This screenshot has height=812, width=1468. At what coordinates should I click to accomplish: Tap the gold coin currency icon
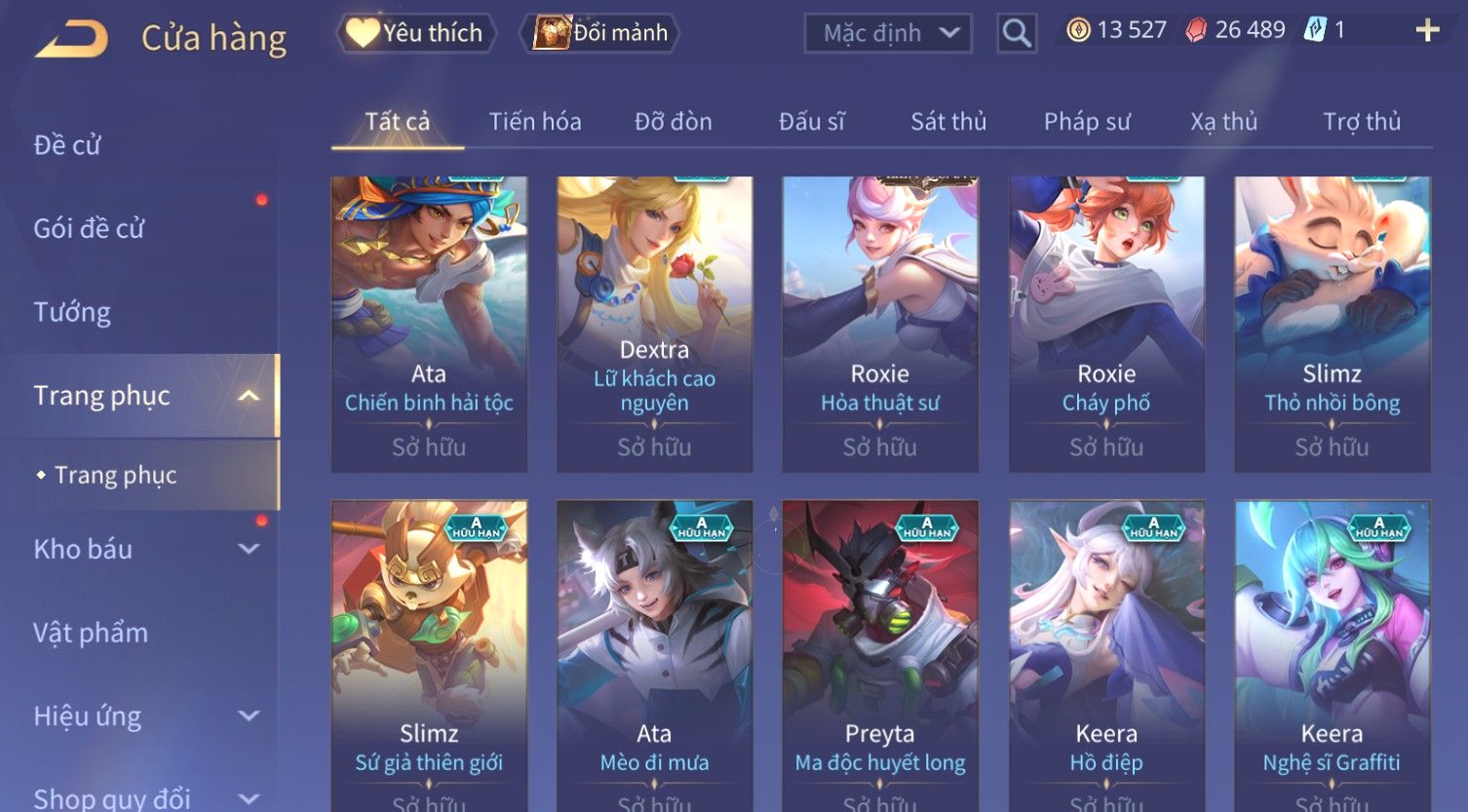(1078, 30)
